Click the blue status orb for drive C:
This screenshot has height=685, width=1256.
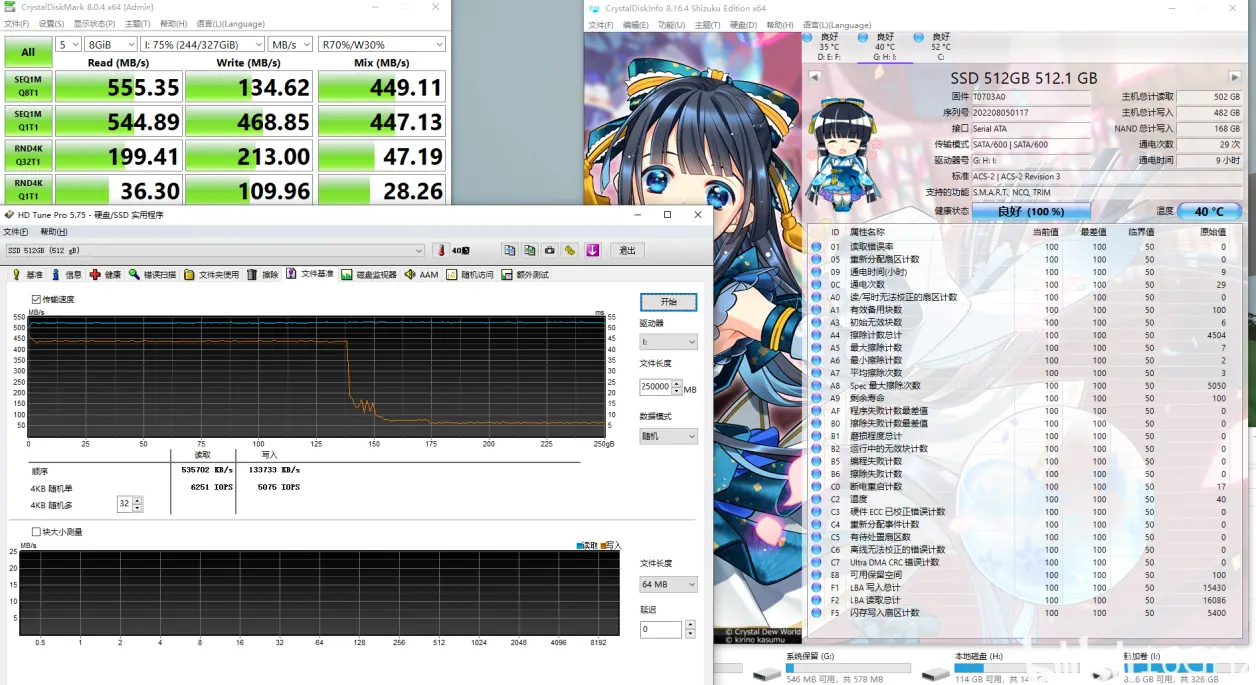[x=919, y=37]
